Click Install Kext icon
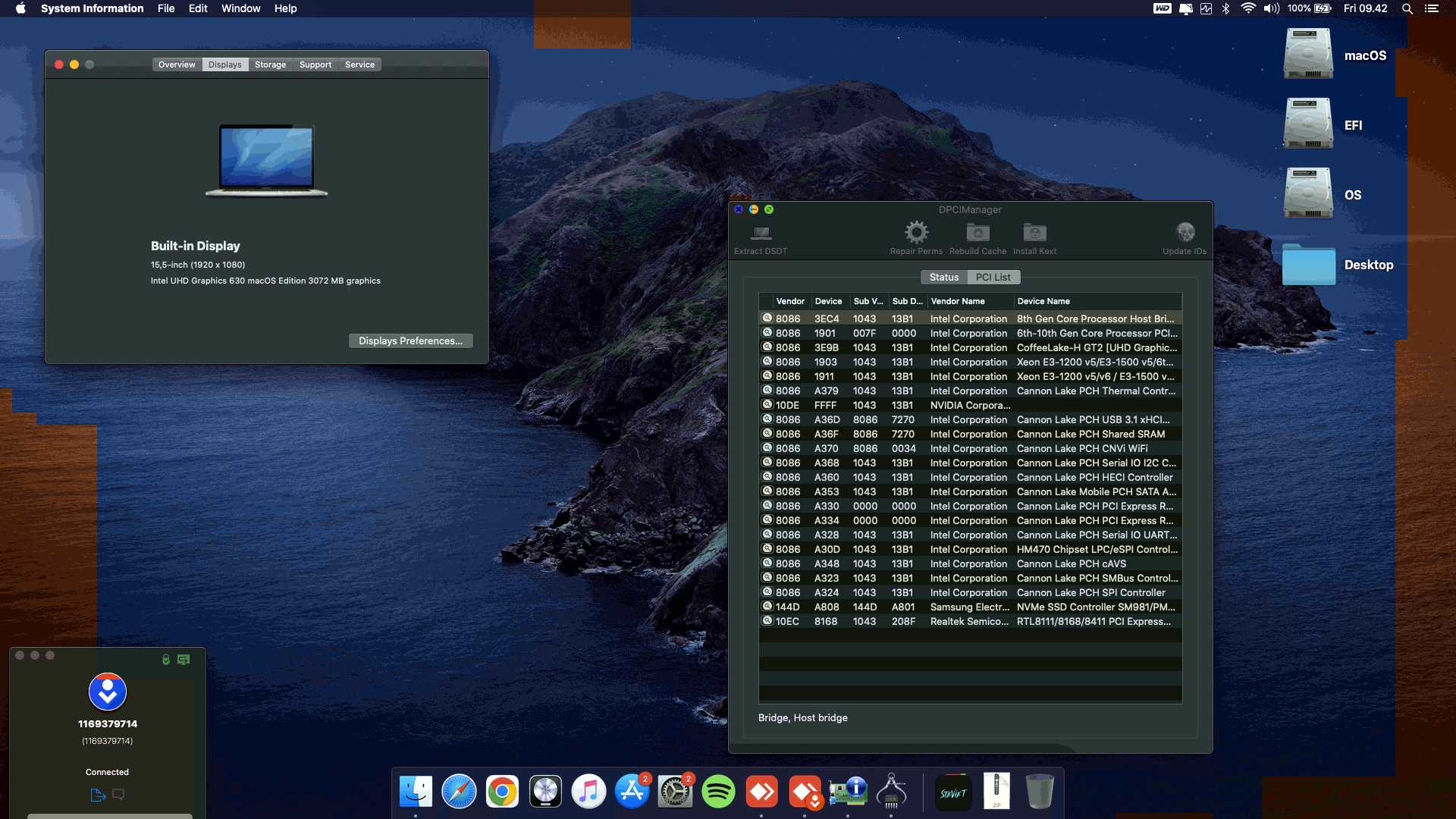The image size is (1456, 819). click(x=1034, y=232)
